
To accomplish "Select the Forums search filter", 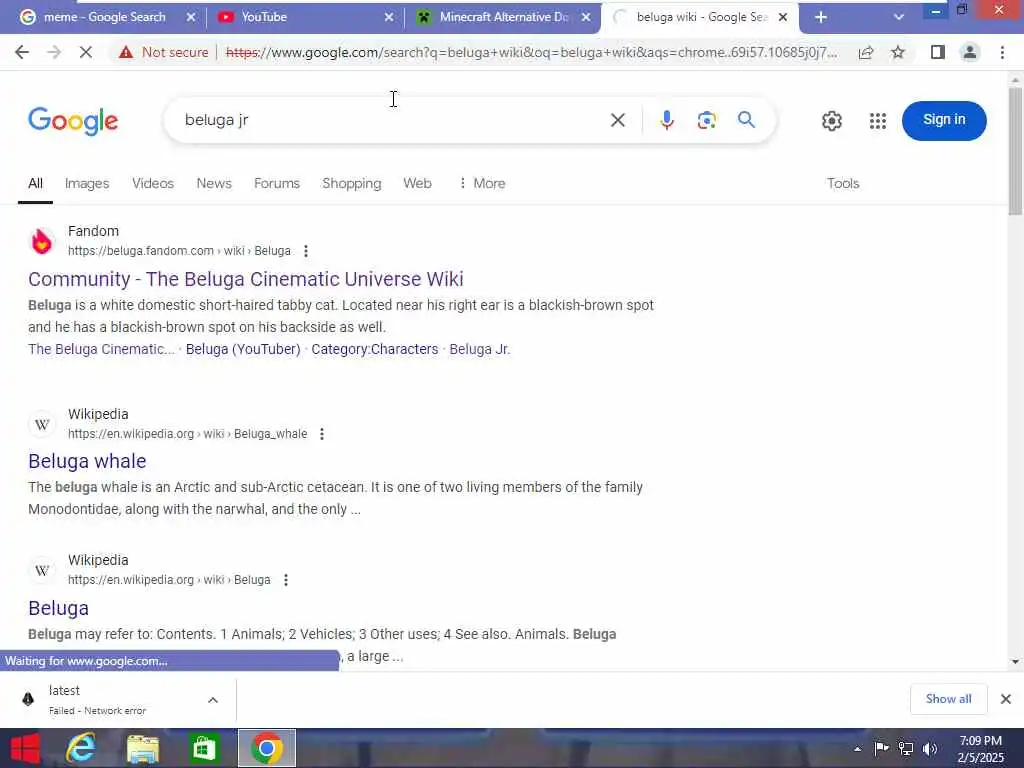I will [x=277, y=184].
